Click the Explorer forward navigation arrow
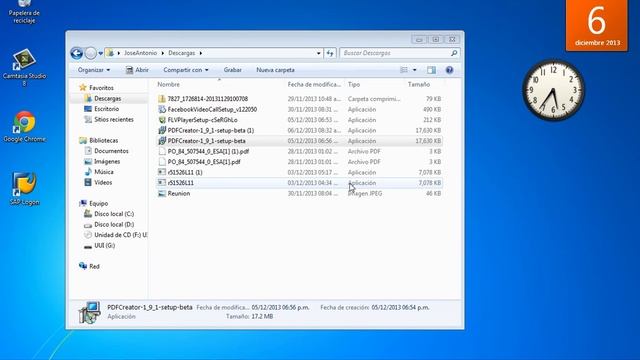 [91, 53]
